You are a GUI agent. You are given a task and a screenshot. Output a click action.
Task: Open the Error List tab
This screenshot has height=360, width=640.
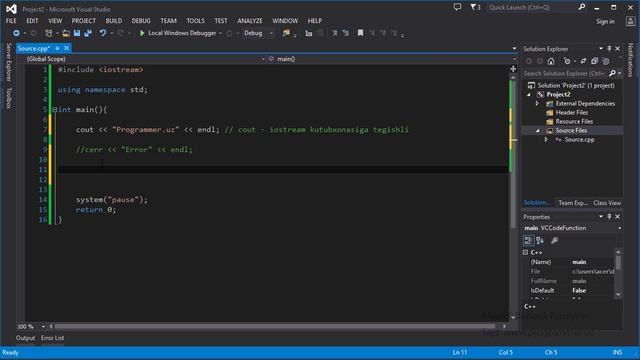coord(52,338)
